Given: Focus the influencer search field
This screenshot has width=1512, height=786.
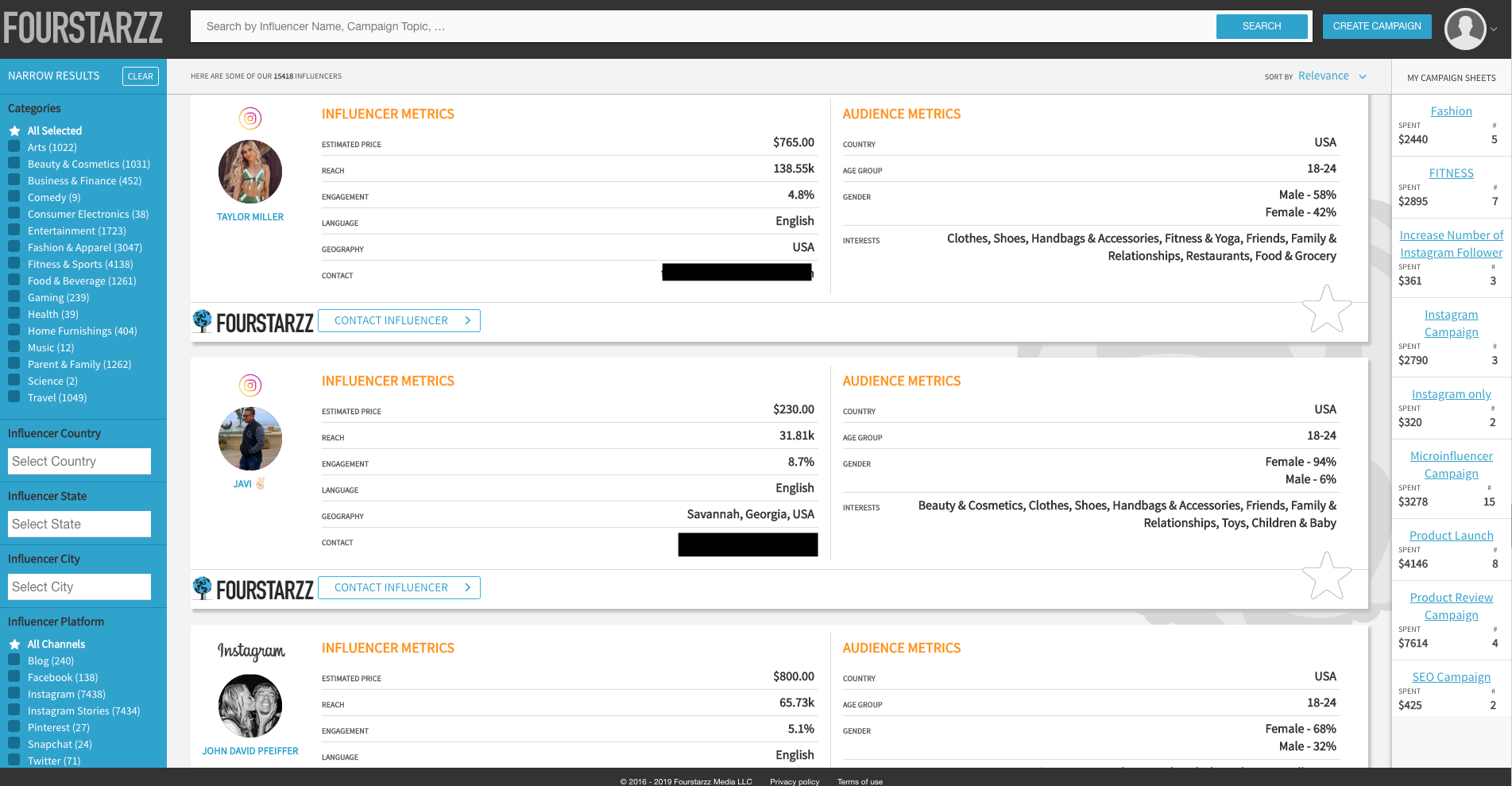Looking at the screenshot, I should (703, 26).
